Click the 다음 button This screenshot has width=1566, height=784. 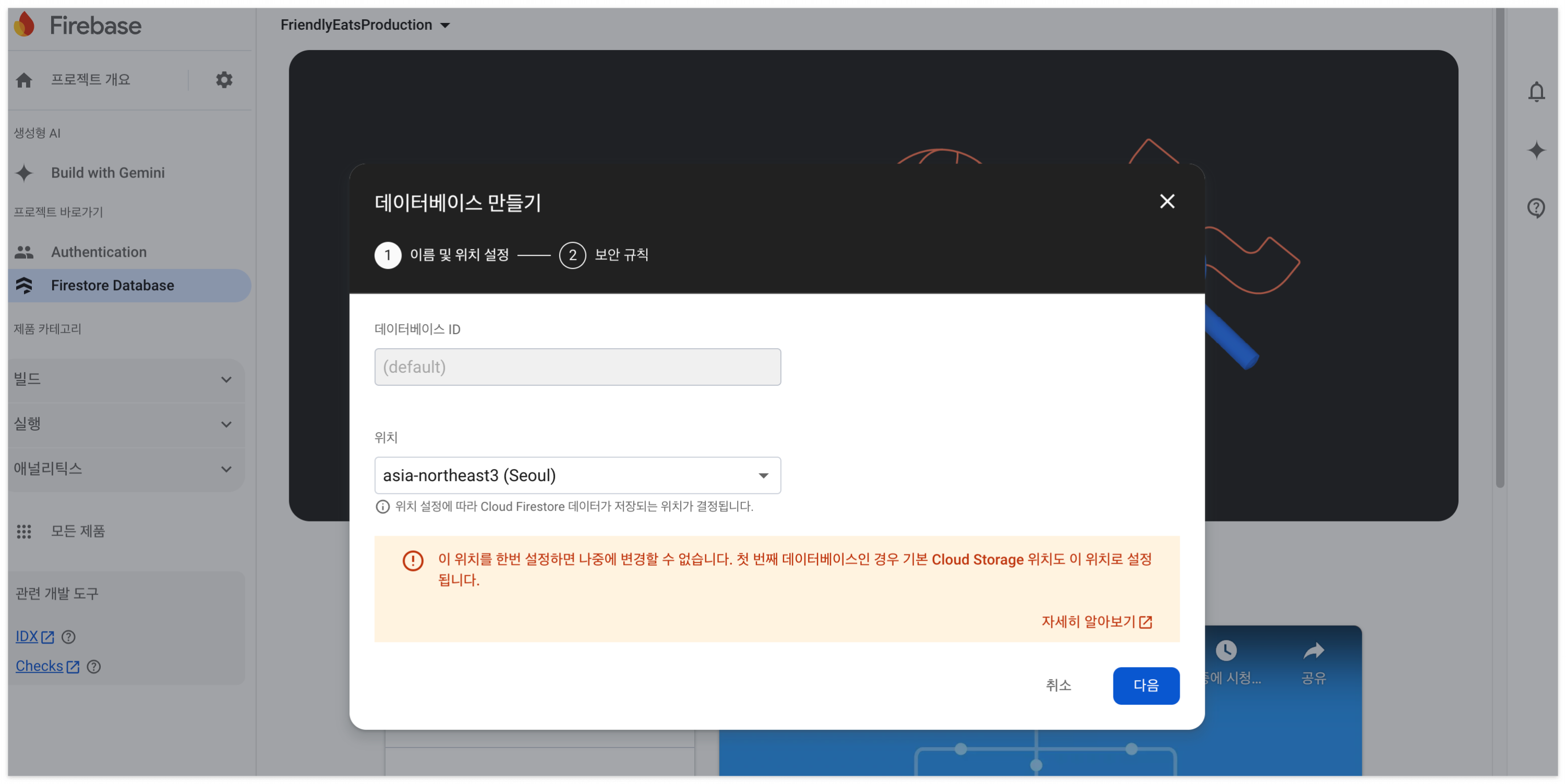1145,685
